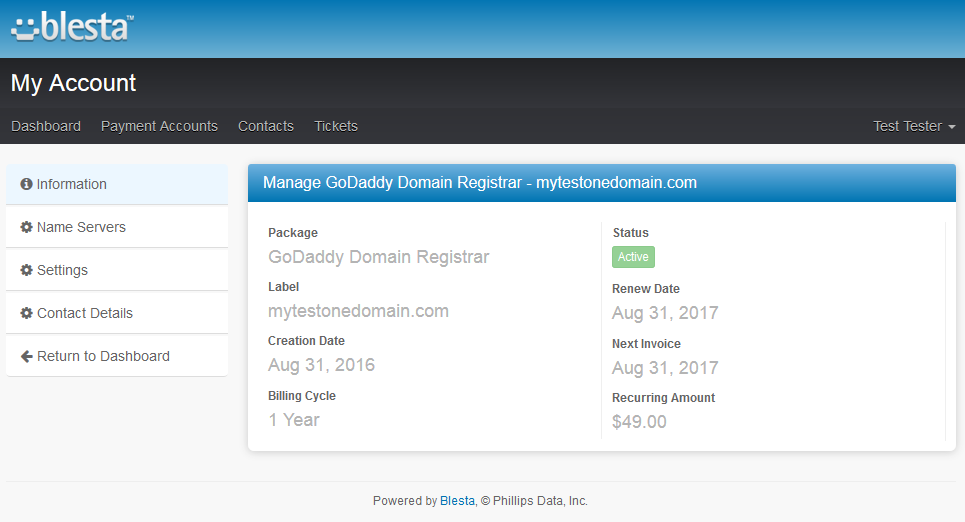The width and height of the screenshot is (965, 522).
Task: Open the Tickets nav item
Action: (336, 126)
